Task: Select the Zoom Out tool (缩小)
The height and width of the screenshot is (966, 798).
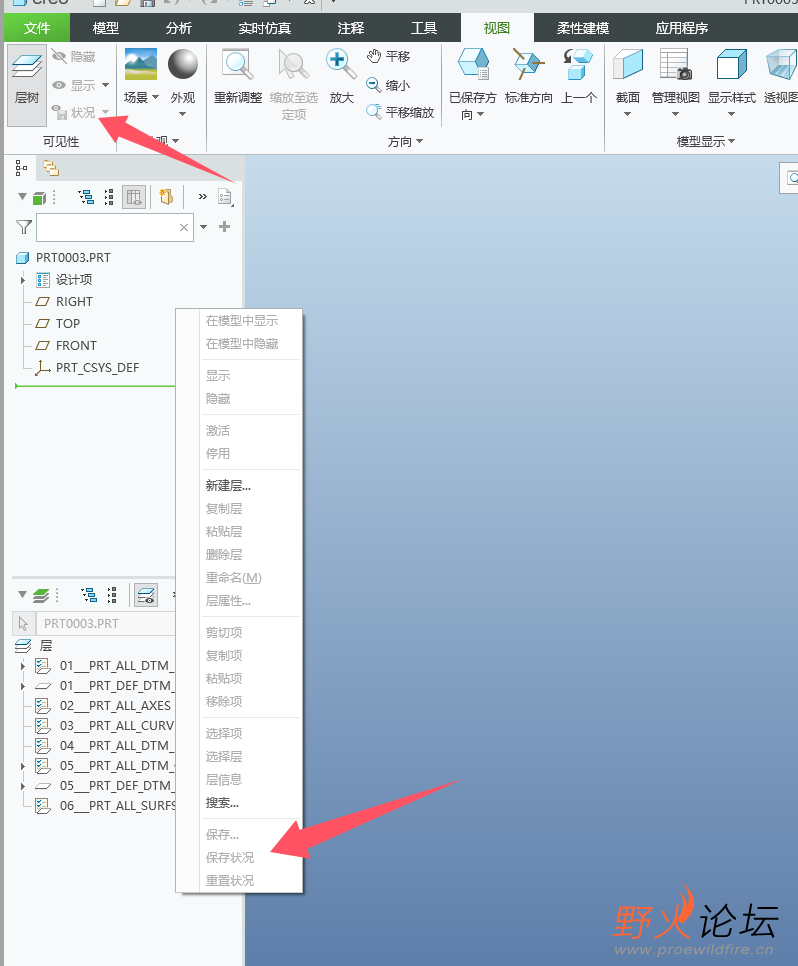Action: point(388,85)
